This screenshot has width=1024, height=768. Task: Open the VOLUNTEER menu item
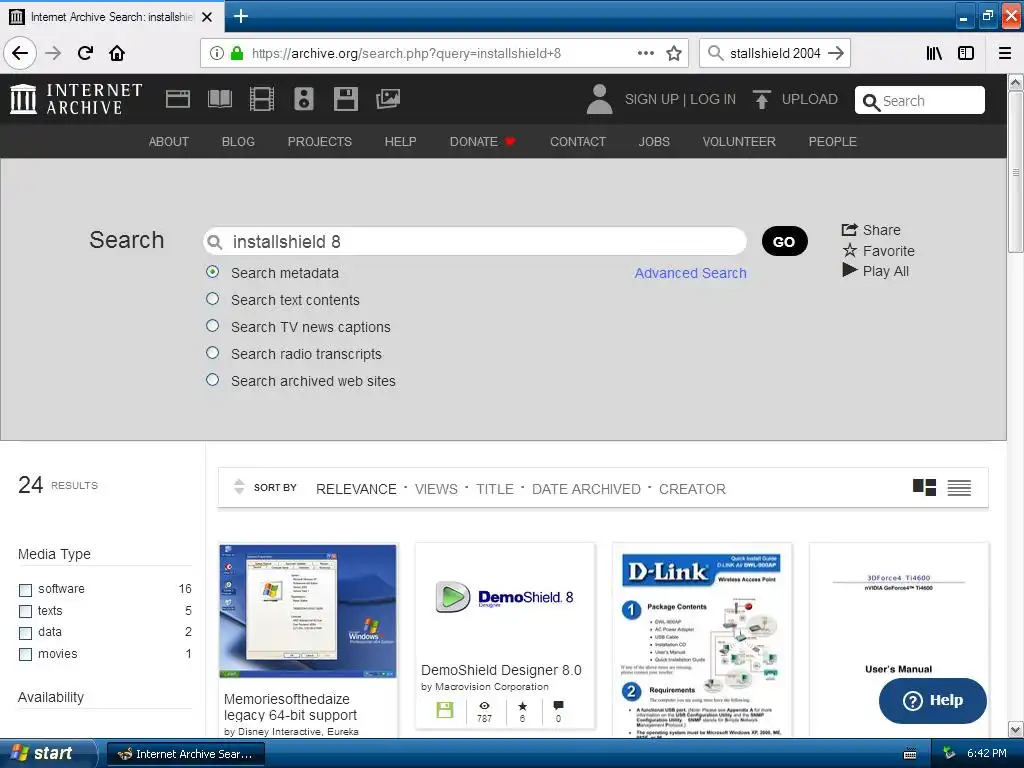point(739,142)
